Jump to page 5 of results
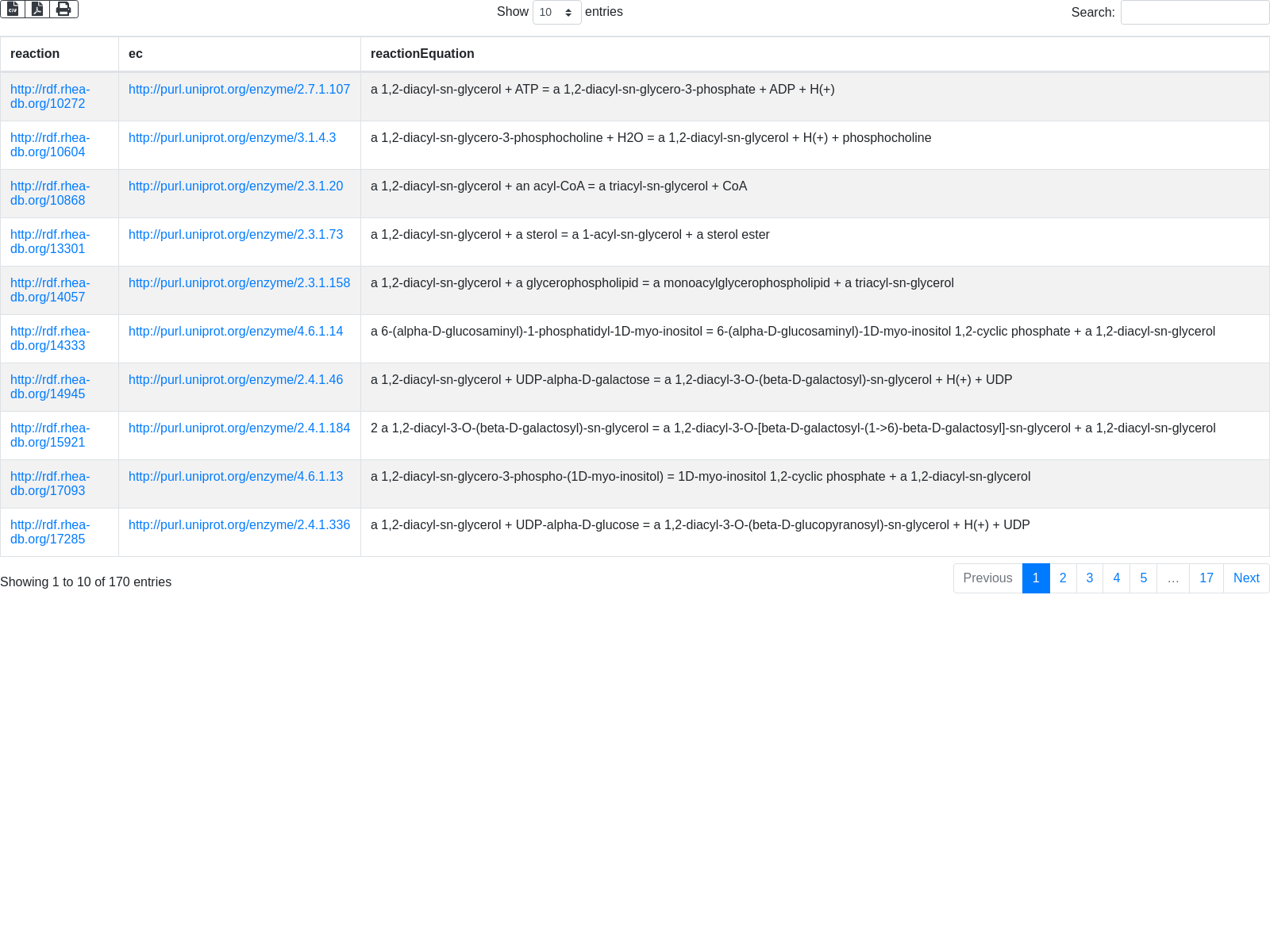The height and width of the screenshot is (952, 1270). pos(1143,578)
